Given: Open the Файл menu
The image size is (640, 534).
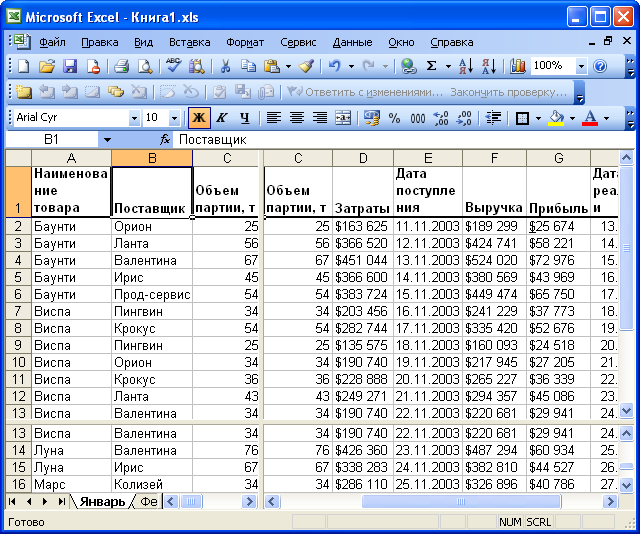Looking at the screenshot, I should tap(52, 42).
